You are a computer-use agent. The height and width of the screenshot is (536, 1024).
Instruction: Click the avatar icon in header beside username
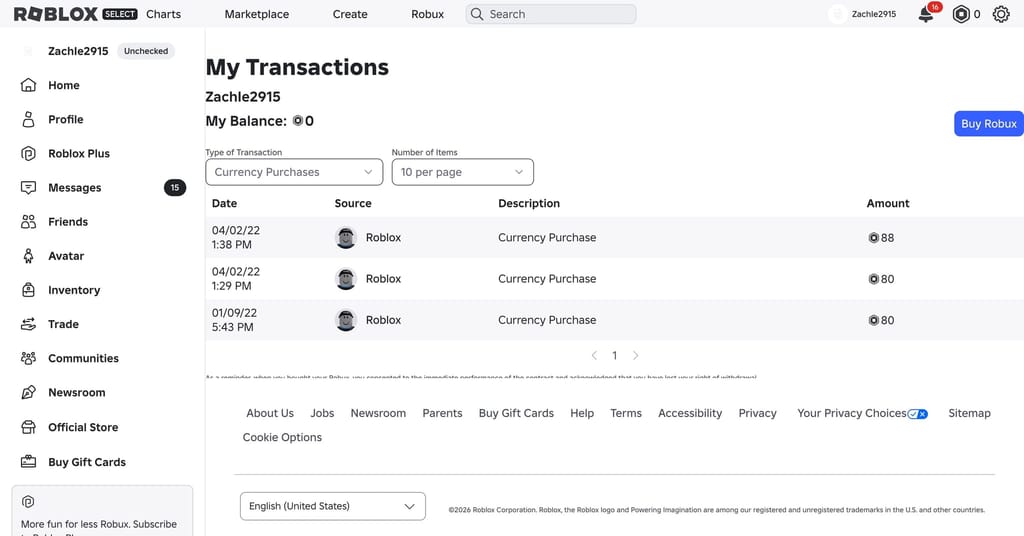(837, 14)
